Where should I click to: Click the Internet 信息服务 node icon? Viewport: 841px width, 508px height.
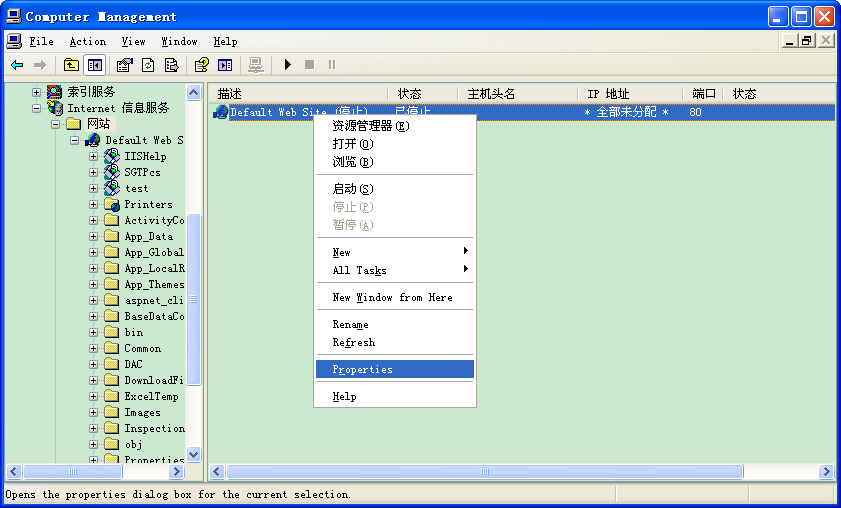55,108
